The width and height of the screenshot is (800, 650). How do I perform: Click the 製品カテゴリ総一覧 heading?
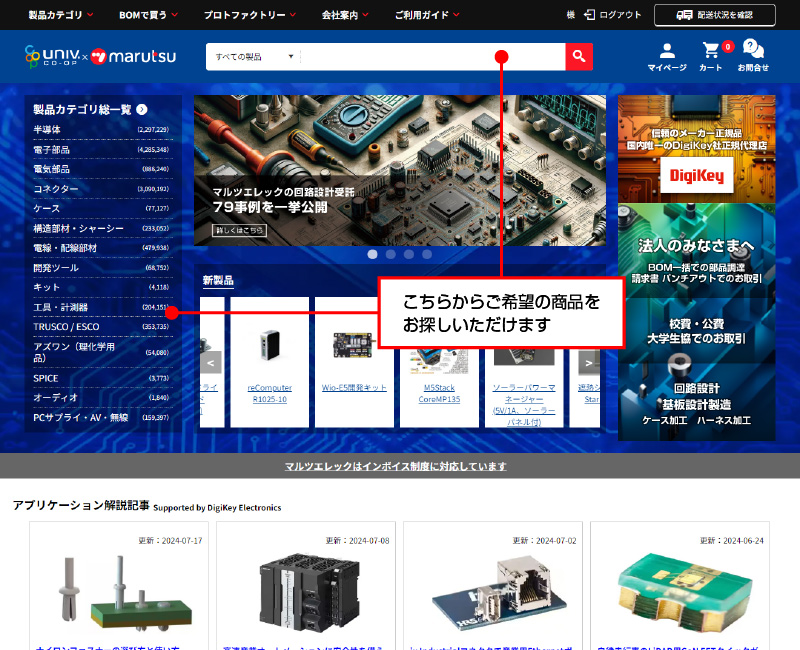(82, 109)
